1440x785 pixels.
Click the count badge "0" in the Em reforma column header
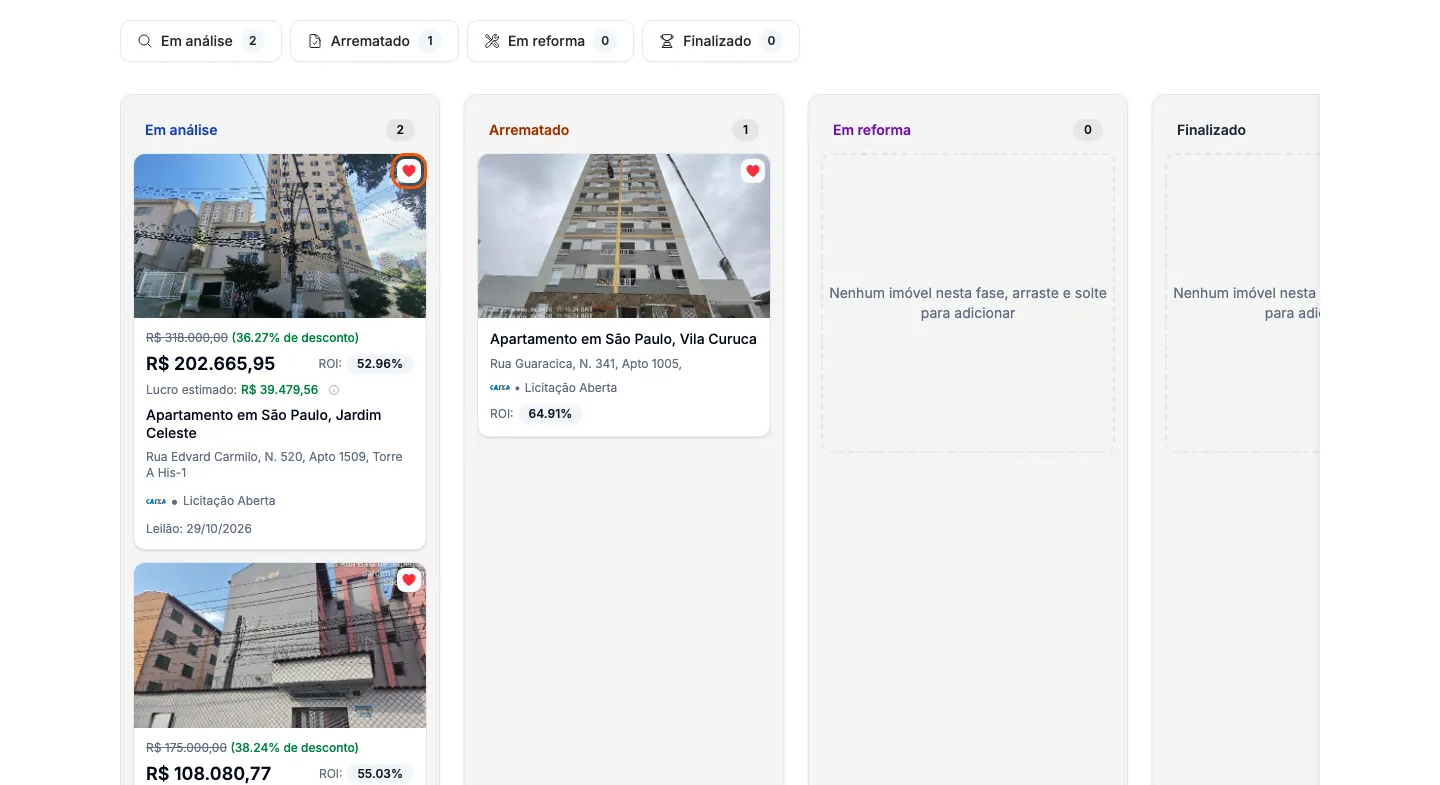[1088, 130]
